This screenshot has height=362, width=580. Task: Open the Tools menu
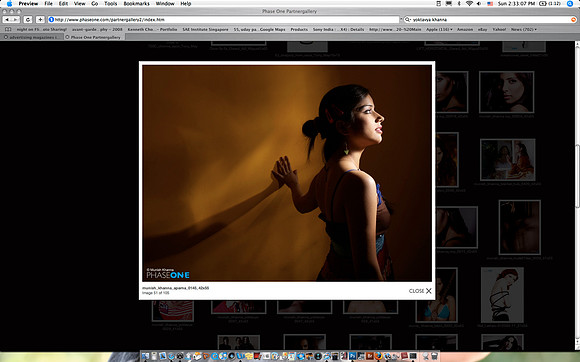coord(110,4)
